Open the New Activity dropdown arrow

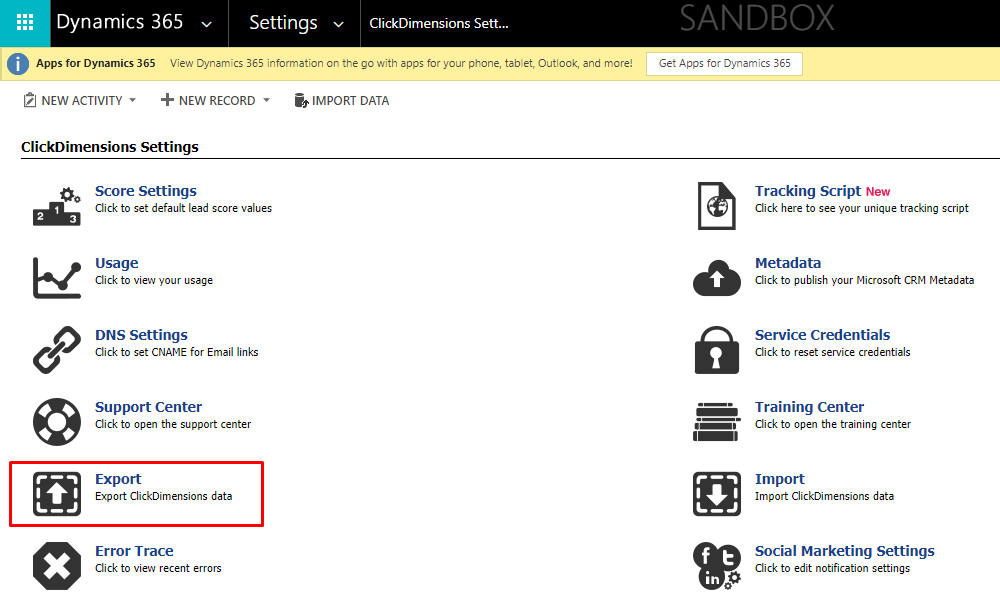[x=133, y=101]
